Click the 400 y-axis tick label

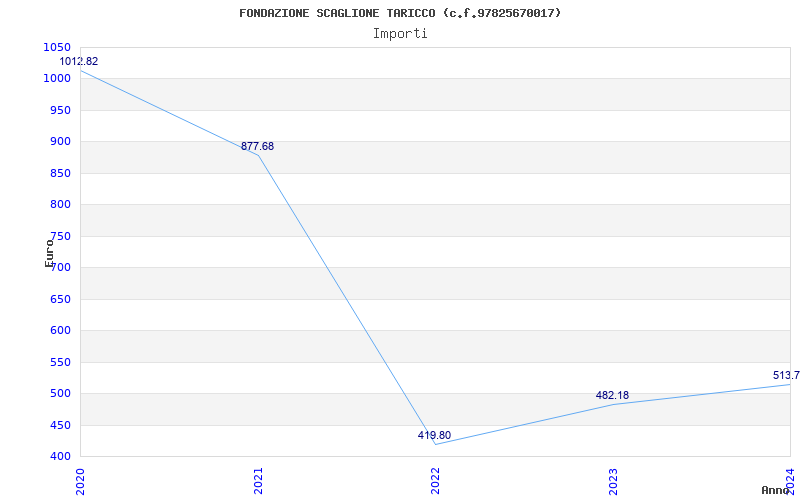pos(60,456)
